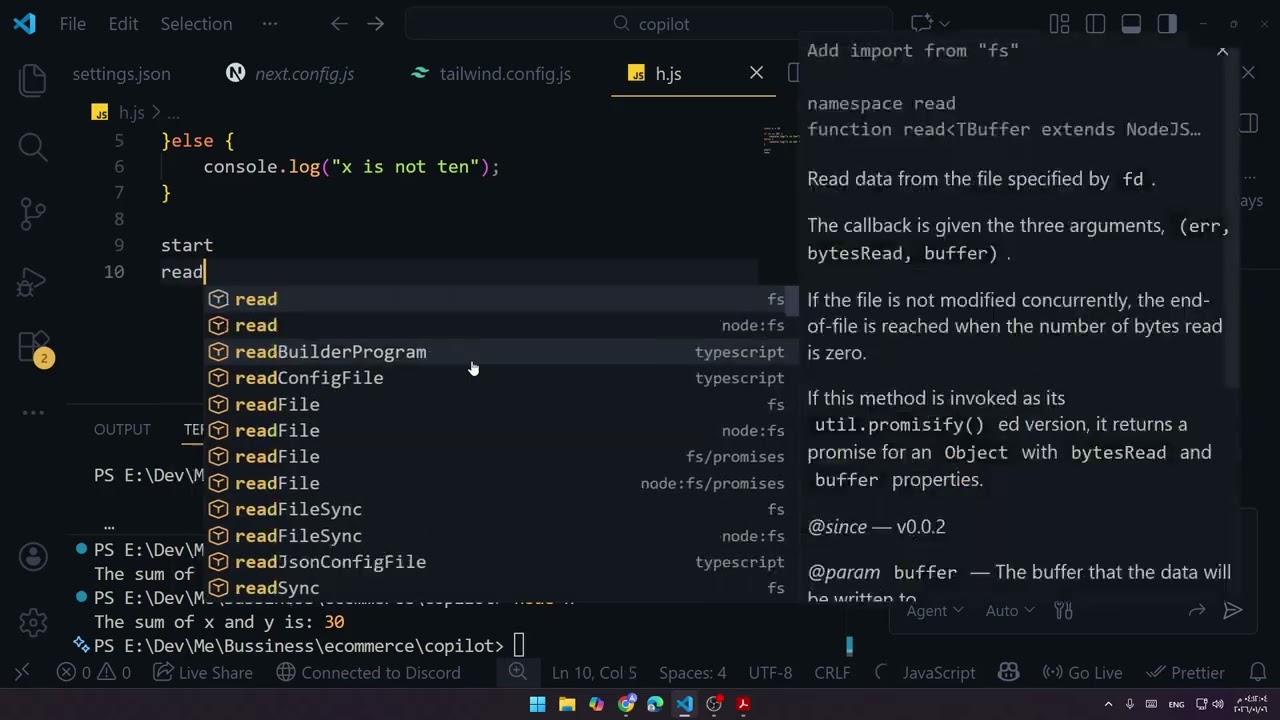Toggle Primary Side Bar visibility
This screenshot has height=720, width=1280.
click(x=1095, y=24)
